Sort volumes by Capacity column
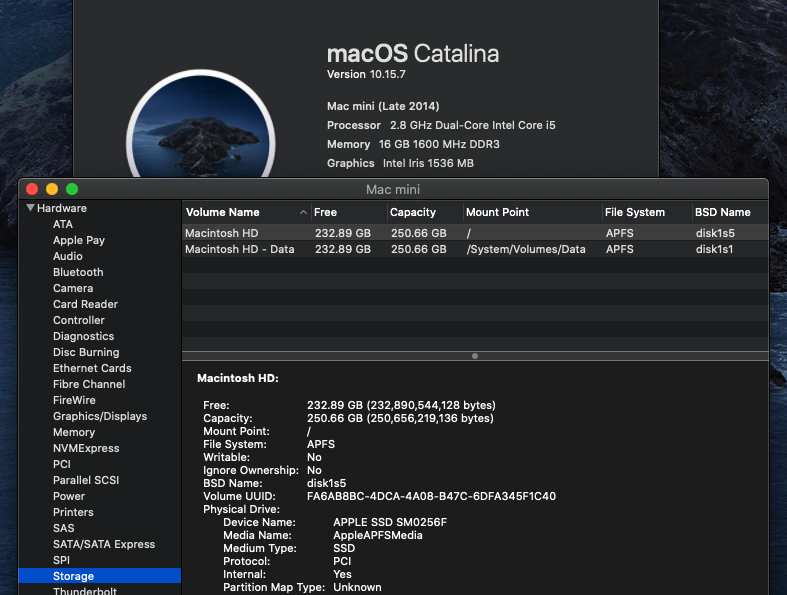Screen dimensions: 787x595 (x=413, y=212)
